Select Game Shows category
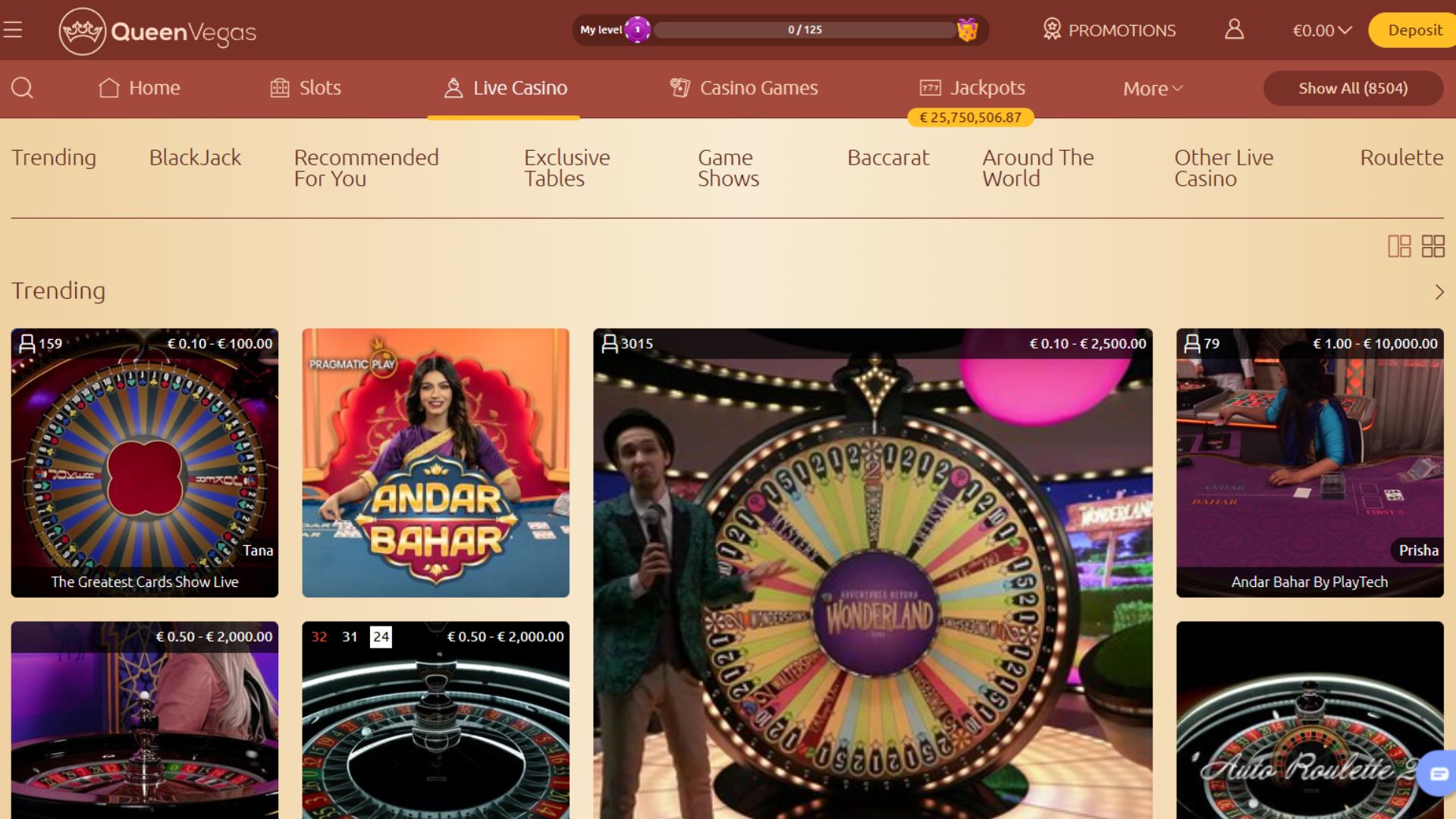The height and width of the screenshot is (819, 1456). click(728, 168)
